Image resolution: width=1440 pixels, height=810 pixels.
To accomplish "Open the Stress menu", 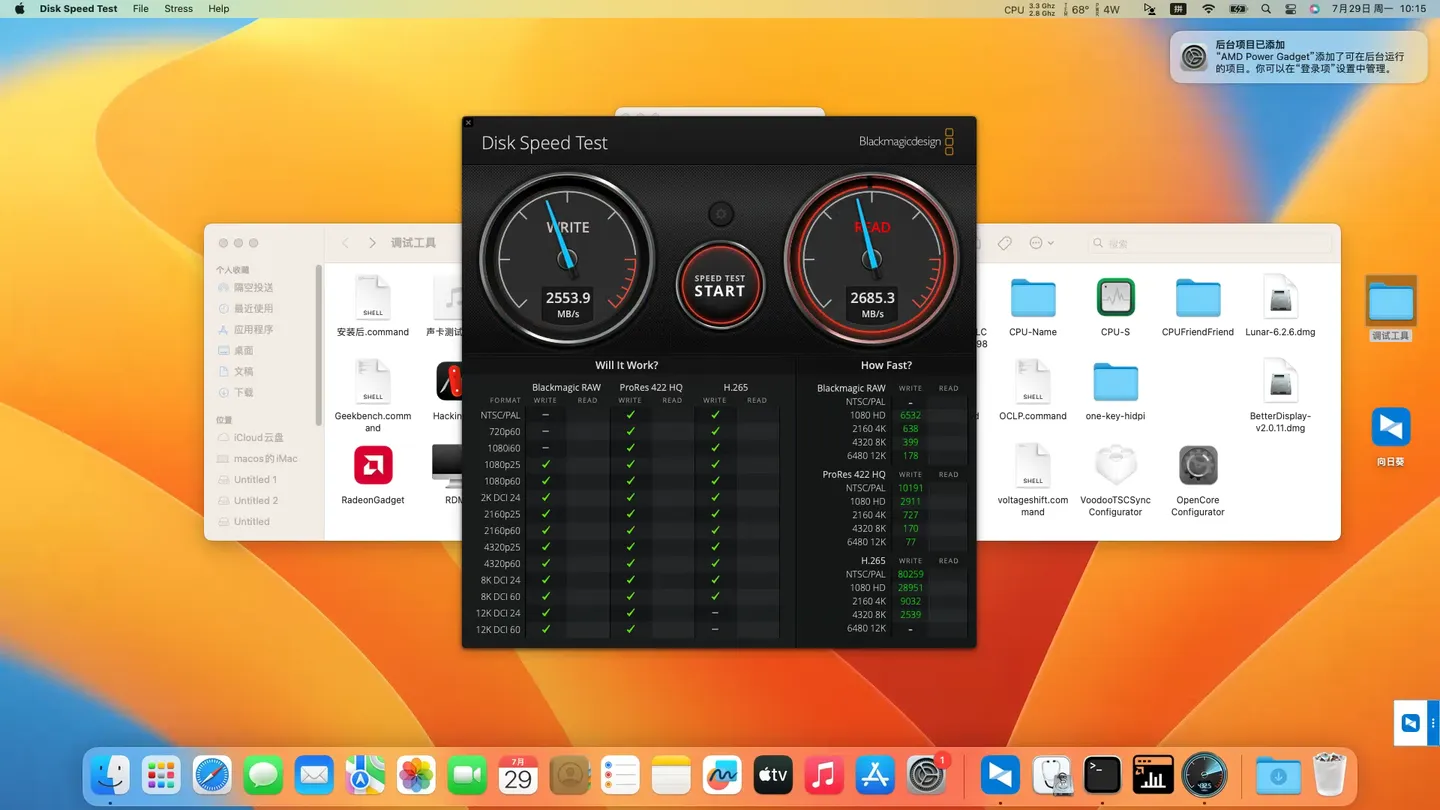I will coord(178,9).
